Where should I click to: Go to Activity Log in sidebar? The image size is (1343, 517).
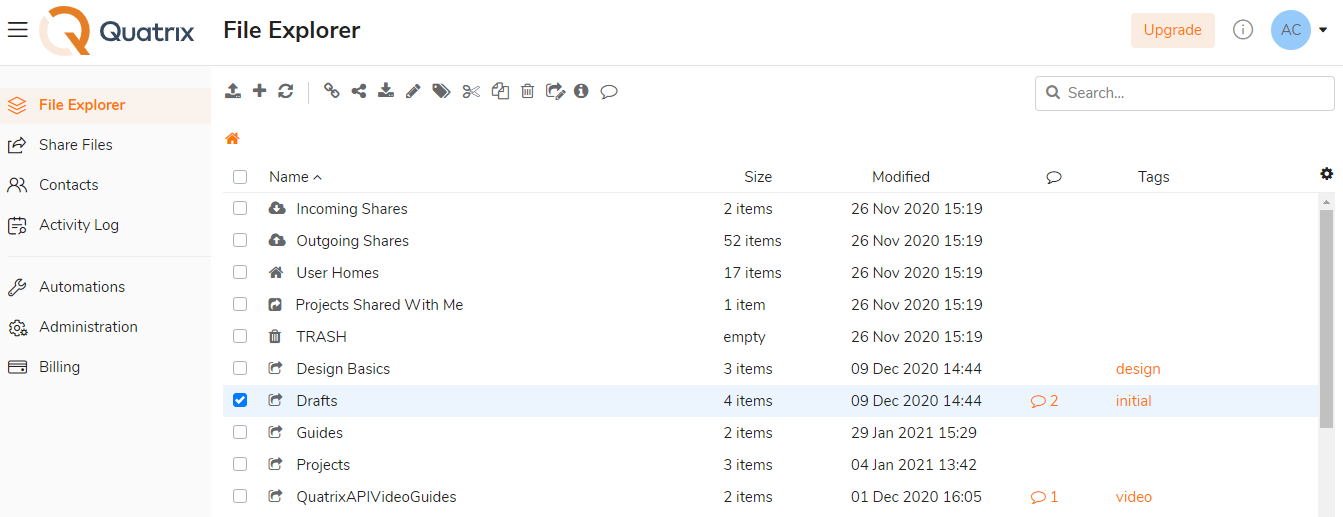point(79,225)
